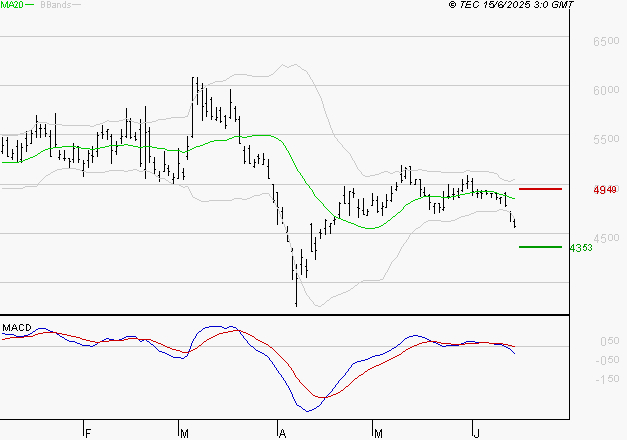Screen dimensions: 627x440
Task: Click the MA20 legend label
Action: click(x=11, y=5)
